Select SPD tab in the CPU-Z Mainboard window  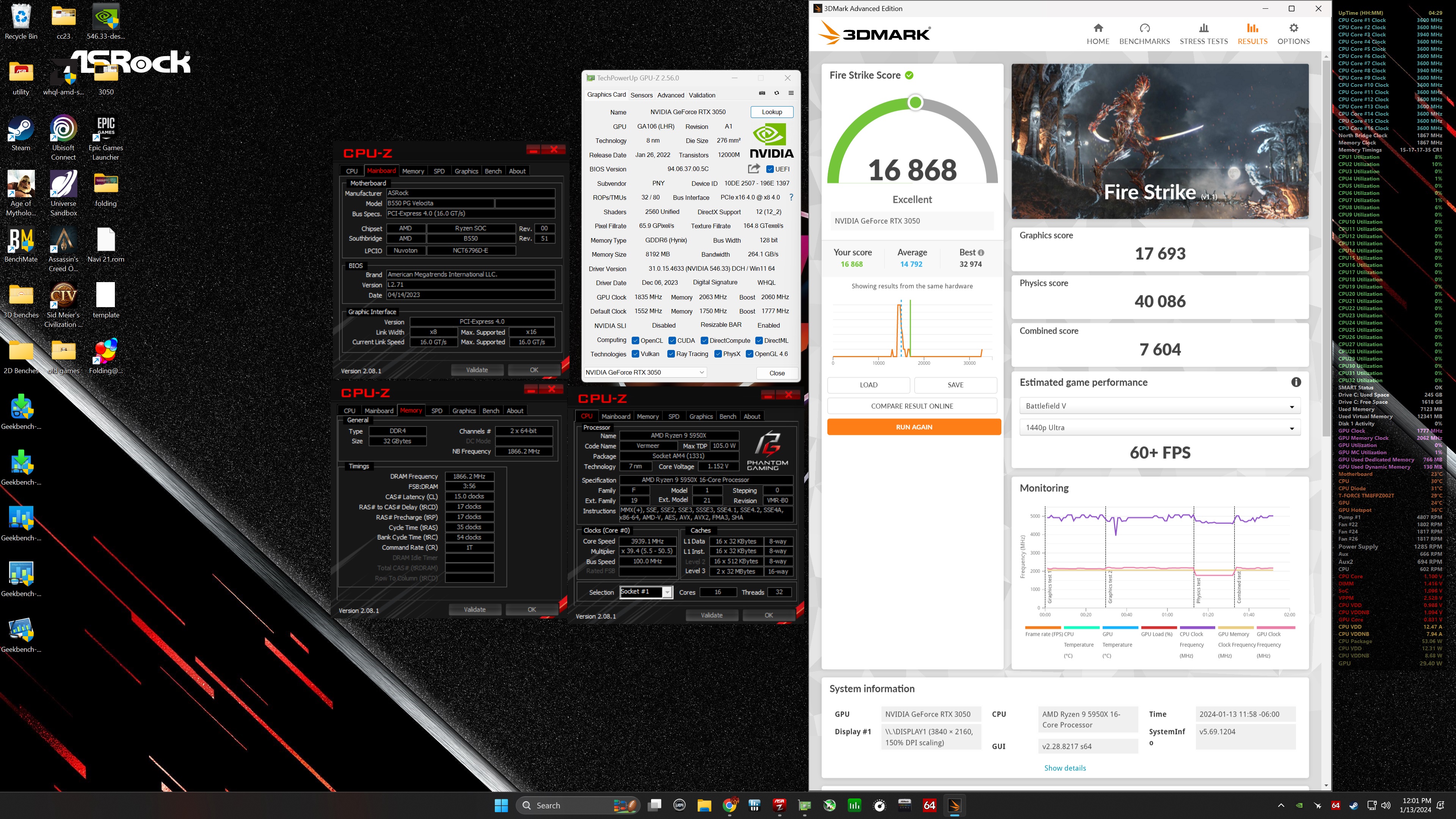coord(439,171)
